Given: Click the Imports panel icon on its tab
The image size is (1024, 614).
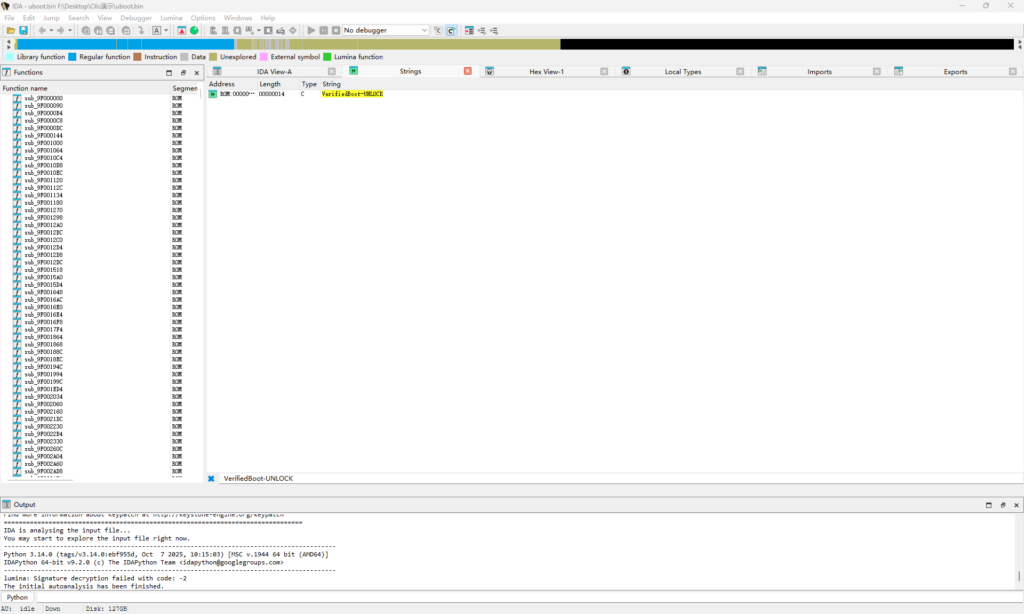Looking at the screenshot, I should 761,71.
